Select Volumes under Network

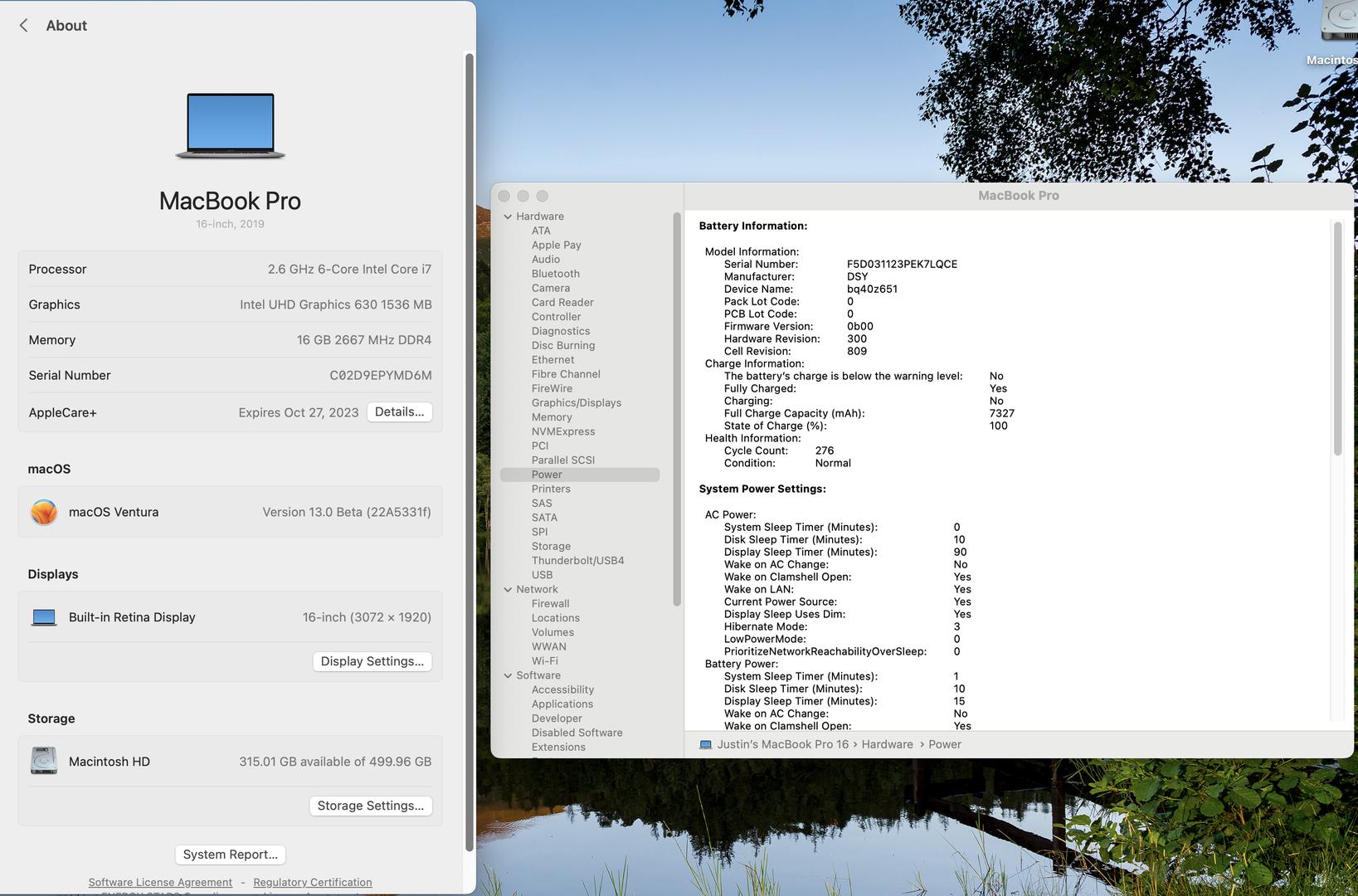point(552,632)
